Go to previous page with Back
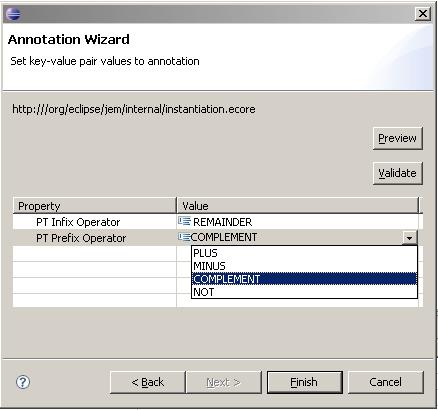Screen dimensions: 438x410 [147, 382]
